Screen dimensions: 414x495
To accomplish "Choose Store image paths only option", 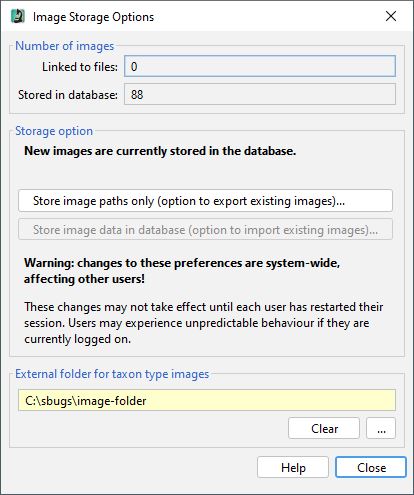I will coord(205,201).
